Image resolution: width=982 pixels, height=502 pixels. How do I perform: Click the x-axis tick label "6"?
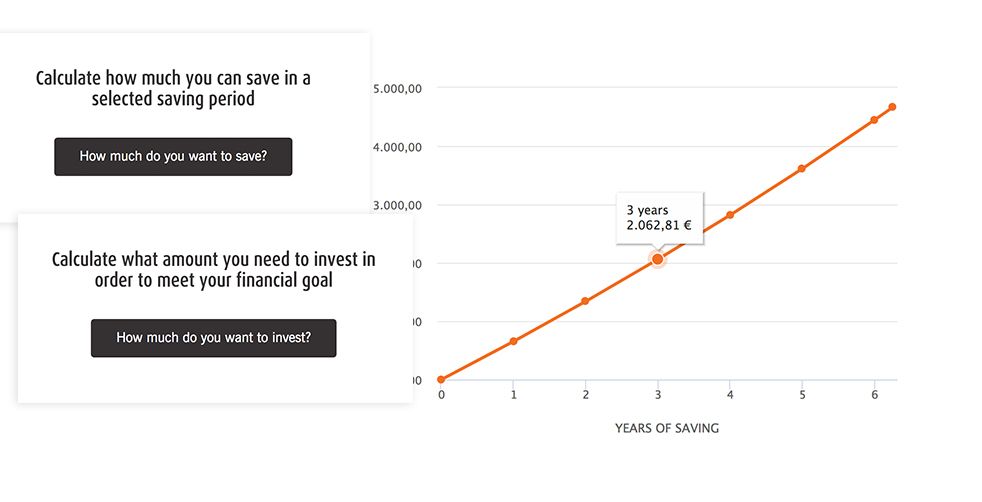tap(874, 395)
